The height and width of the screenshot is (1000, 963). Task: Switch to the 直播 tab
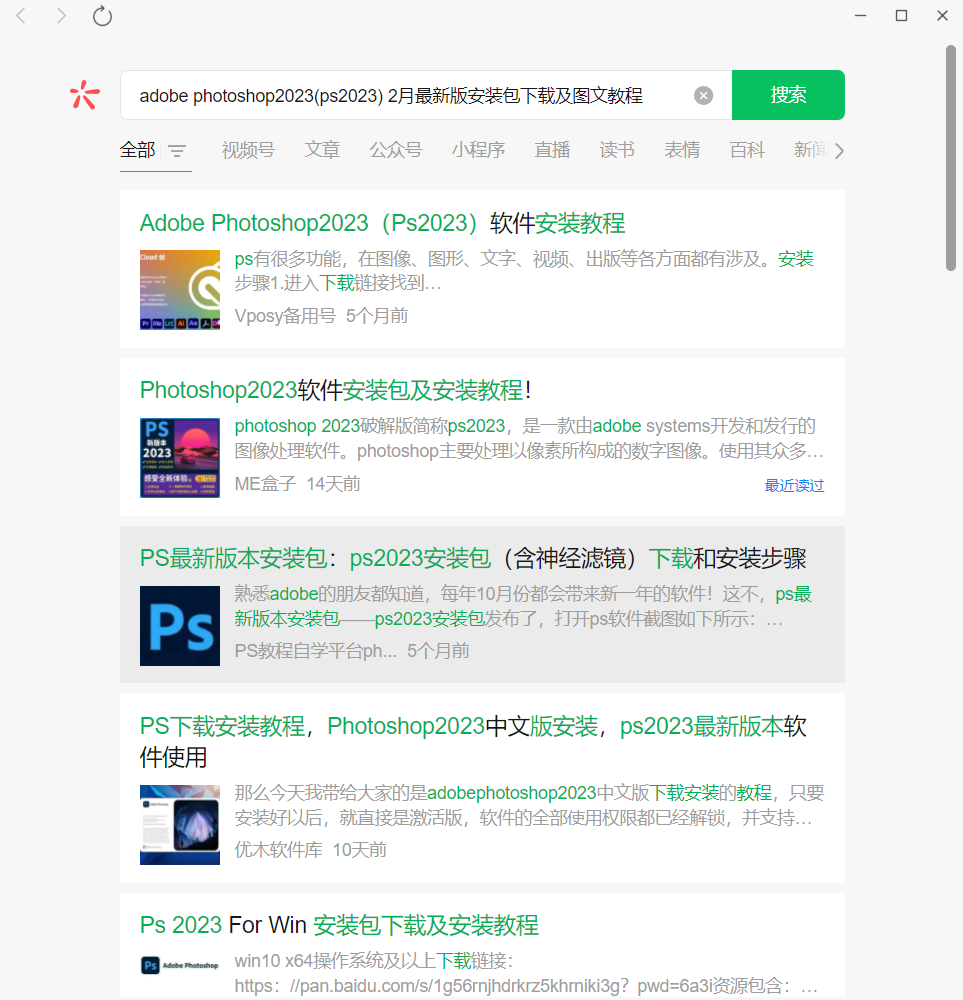coord(552,151)
